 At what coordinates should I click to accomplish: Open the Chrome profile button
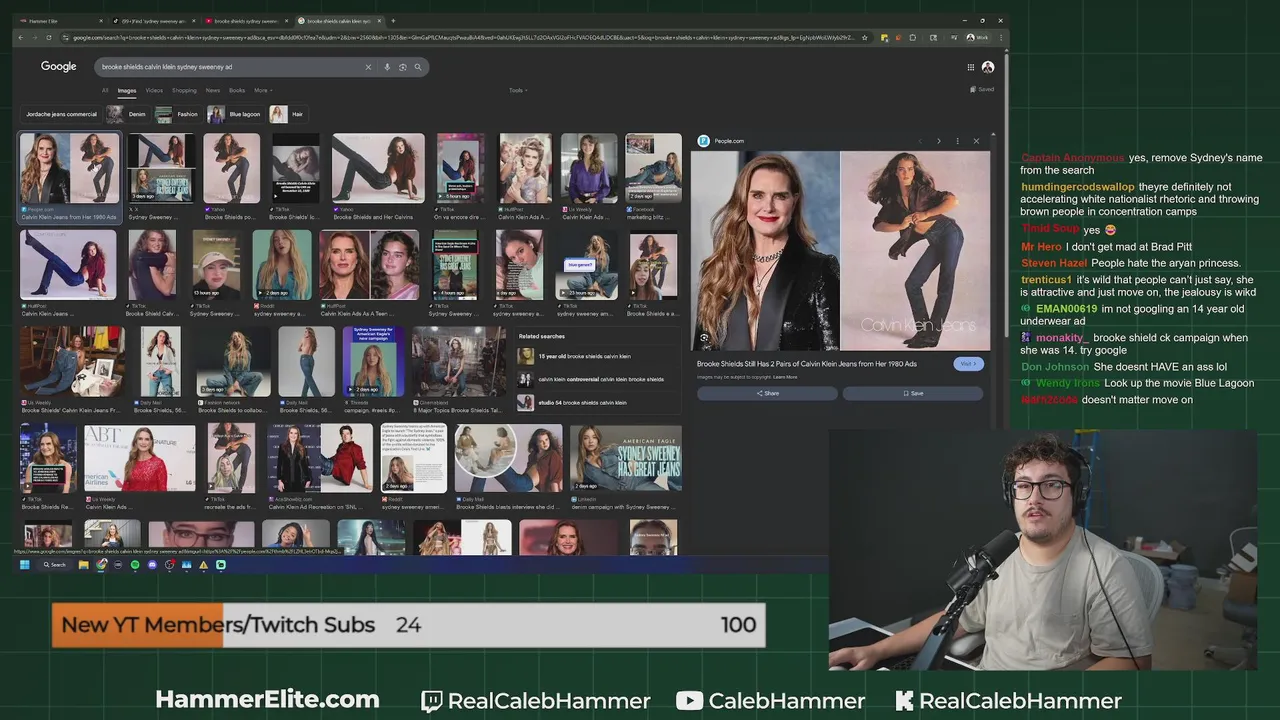coord(977,38)
